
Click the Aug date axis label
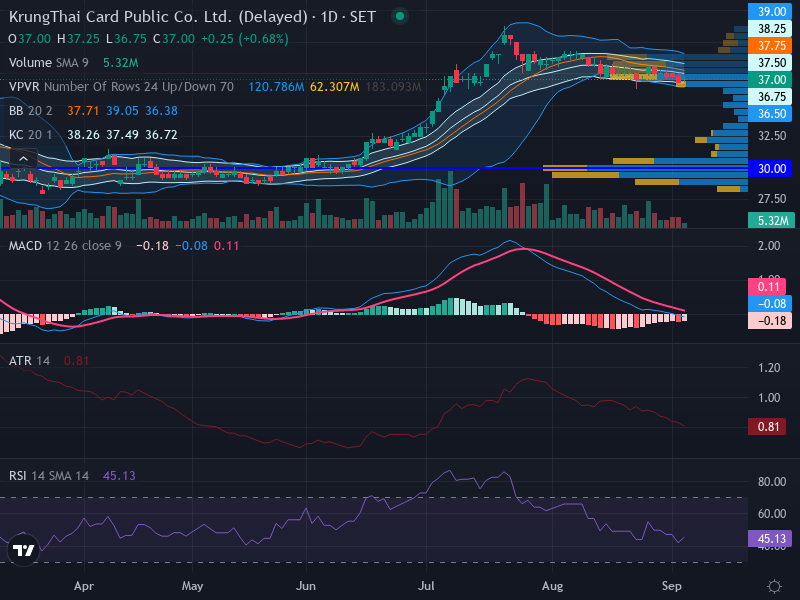553,586
